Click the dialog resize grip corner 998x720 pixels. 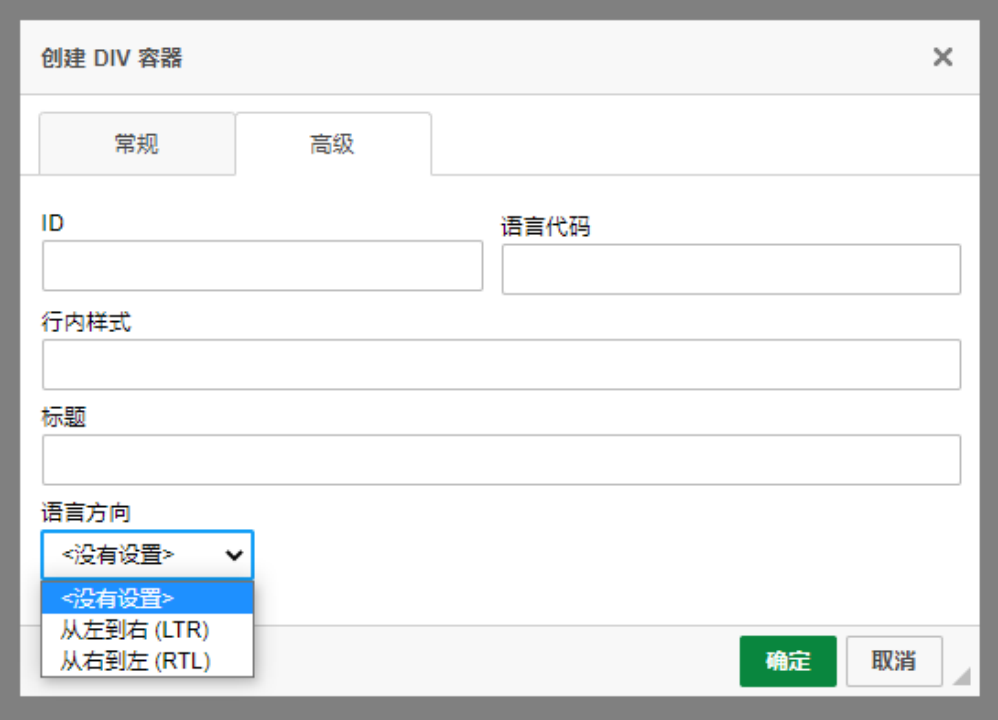[962, 677]
